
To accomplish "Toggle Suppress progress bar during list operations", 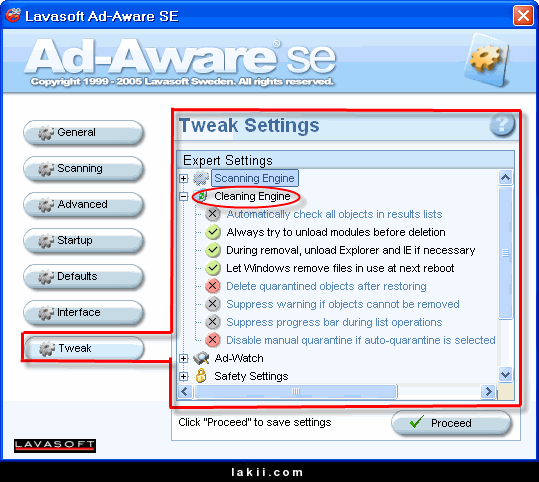I will [x=213, y=322].
